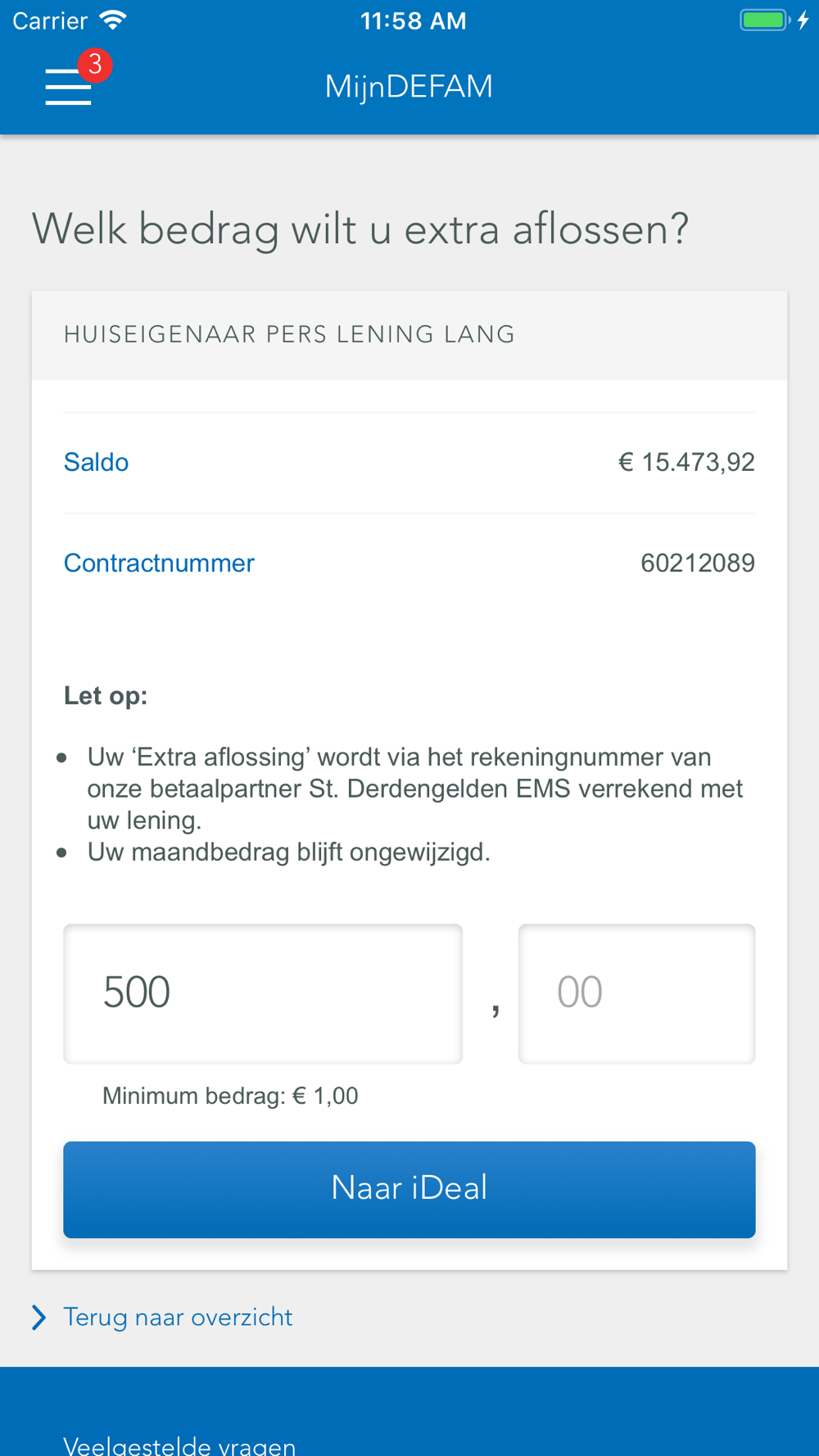
Task: Tap the Contractnummer label
Action: [159, 563]
